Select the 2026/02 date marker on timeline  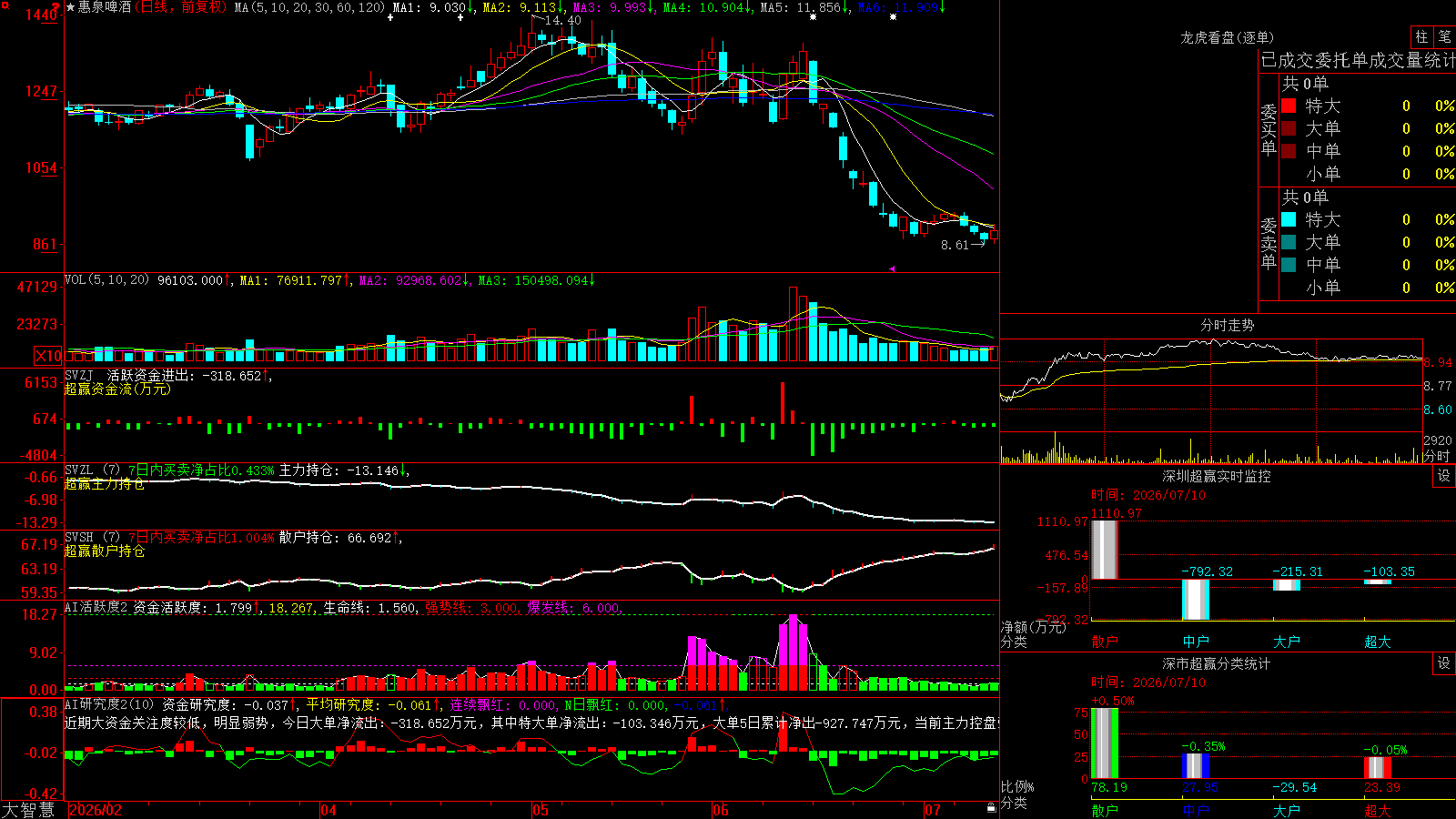(96, 810)
